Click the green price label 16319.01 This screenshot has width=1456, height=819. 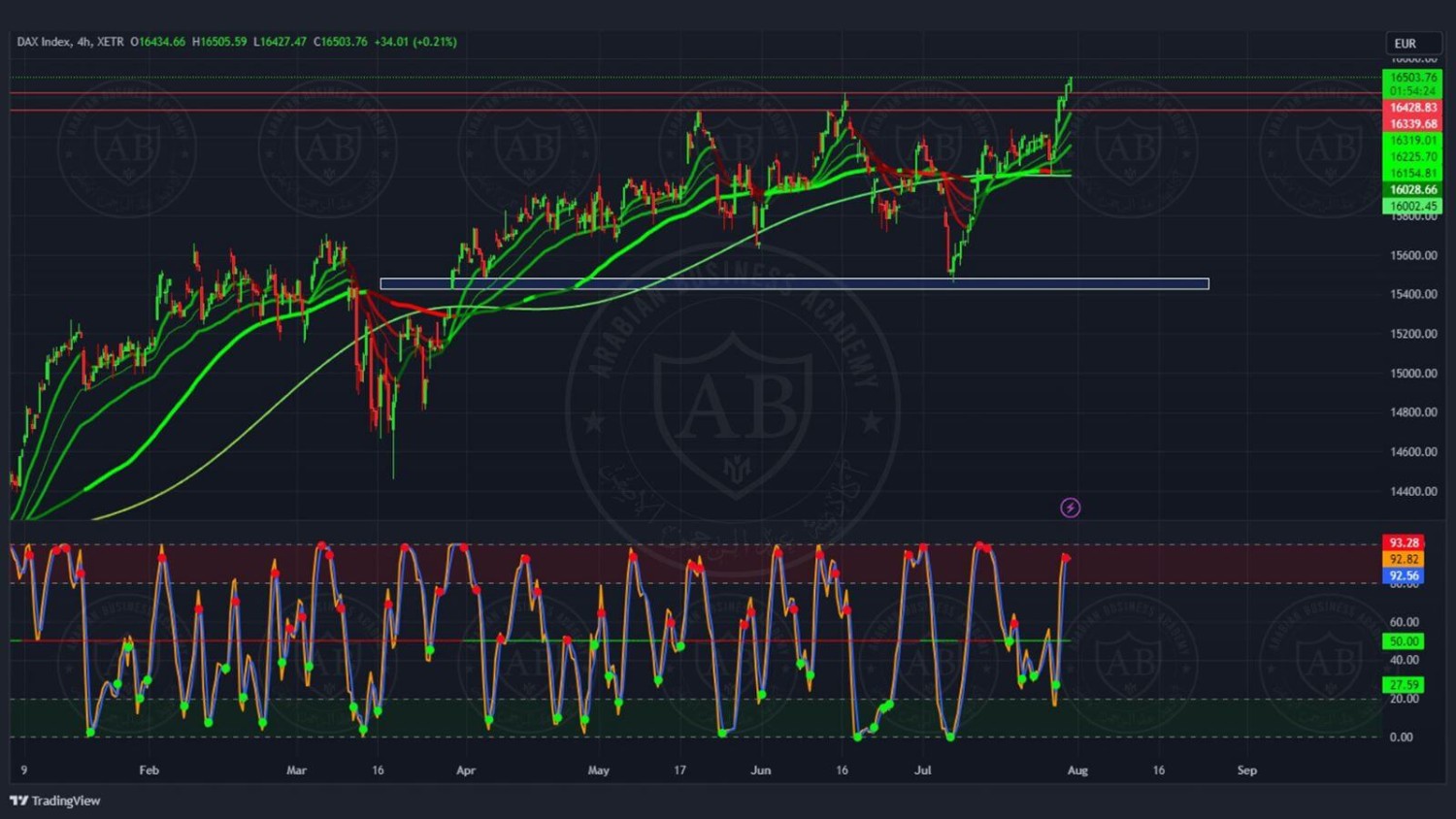[1412, 141]
